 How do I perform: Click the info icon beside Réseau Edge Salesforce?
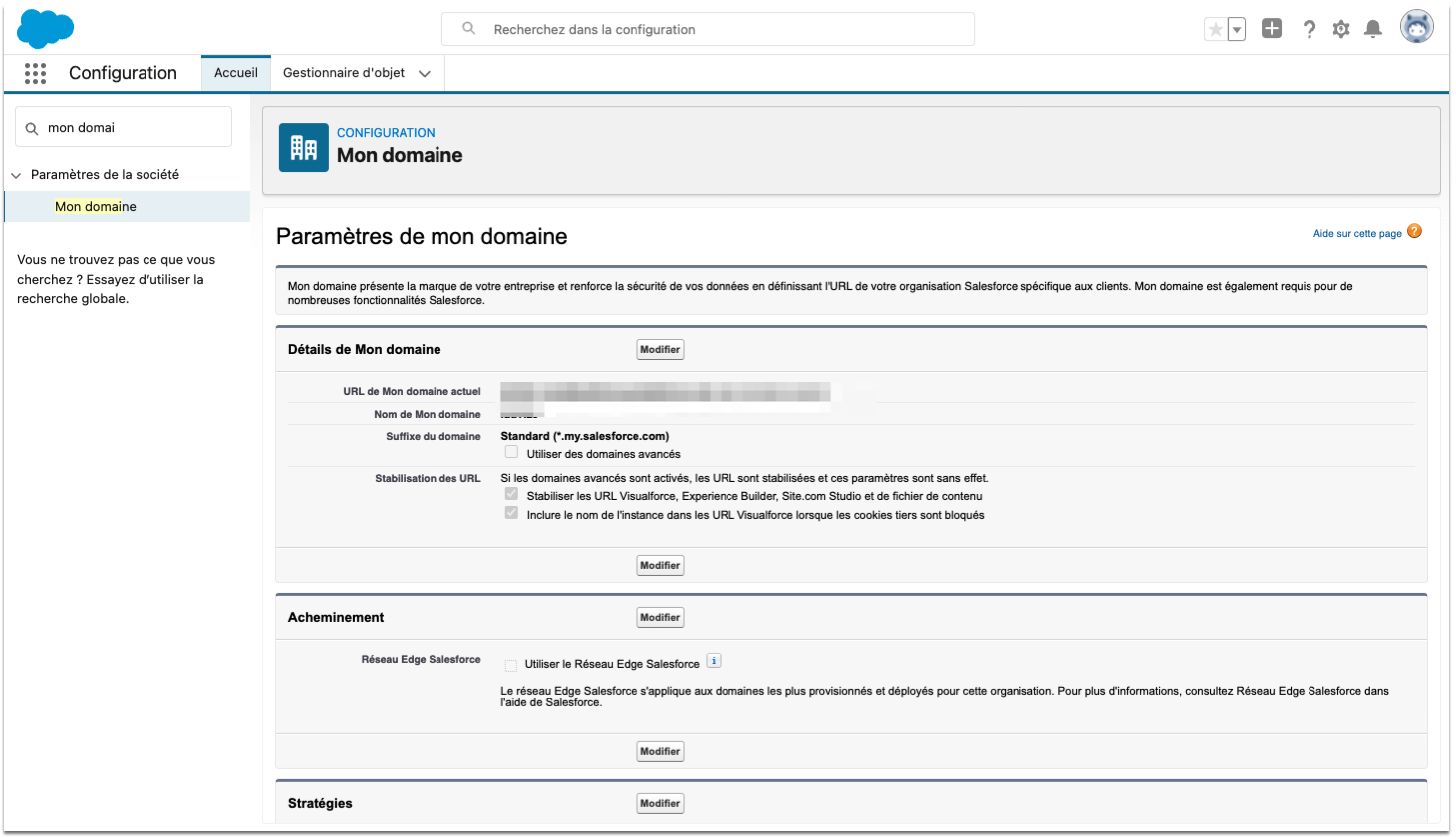click(714, 661)
